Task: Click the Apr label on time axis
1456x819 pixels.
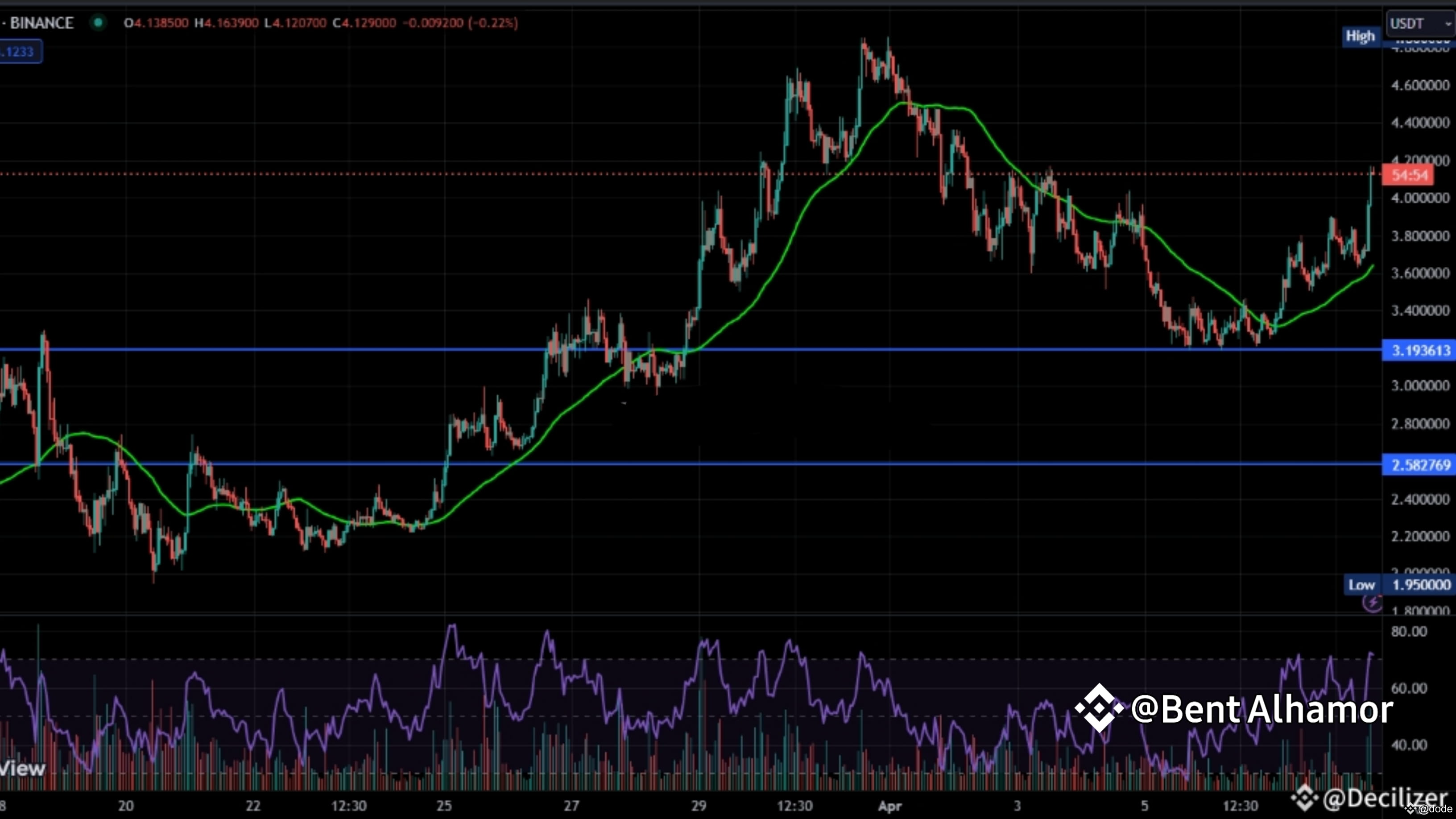Action: 889,806
